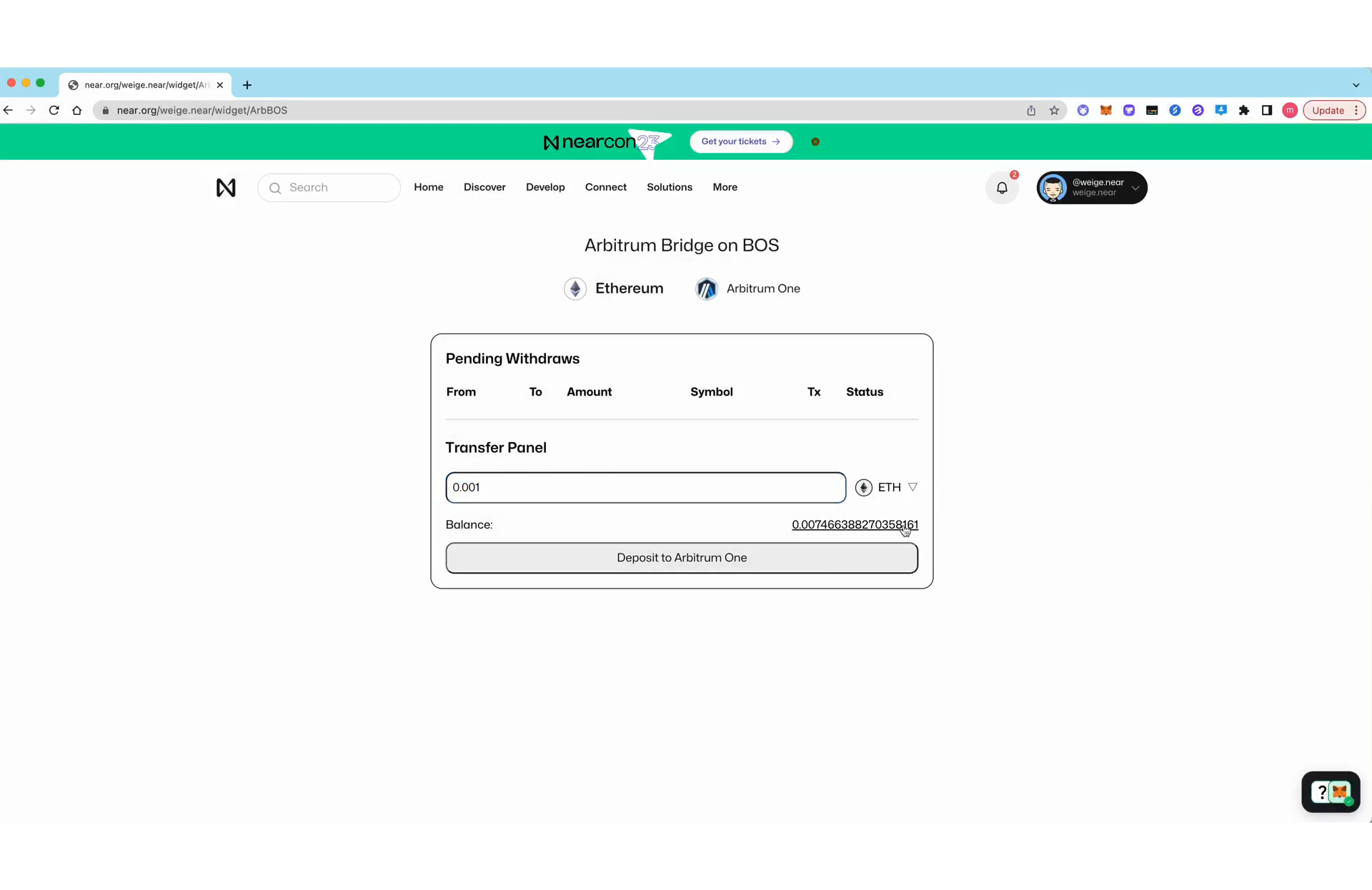Click the Status column header
Viewport: 1372px width, 890px height.
[865, 392]
